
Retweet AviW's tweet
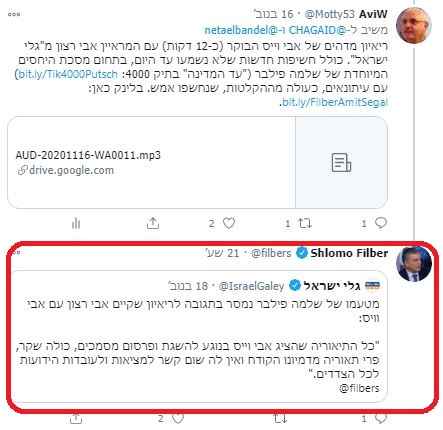tap(305, 223)
